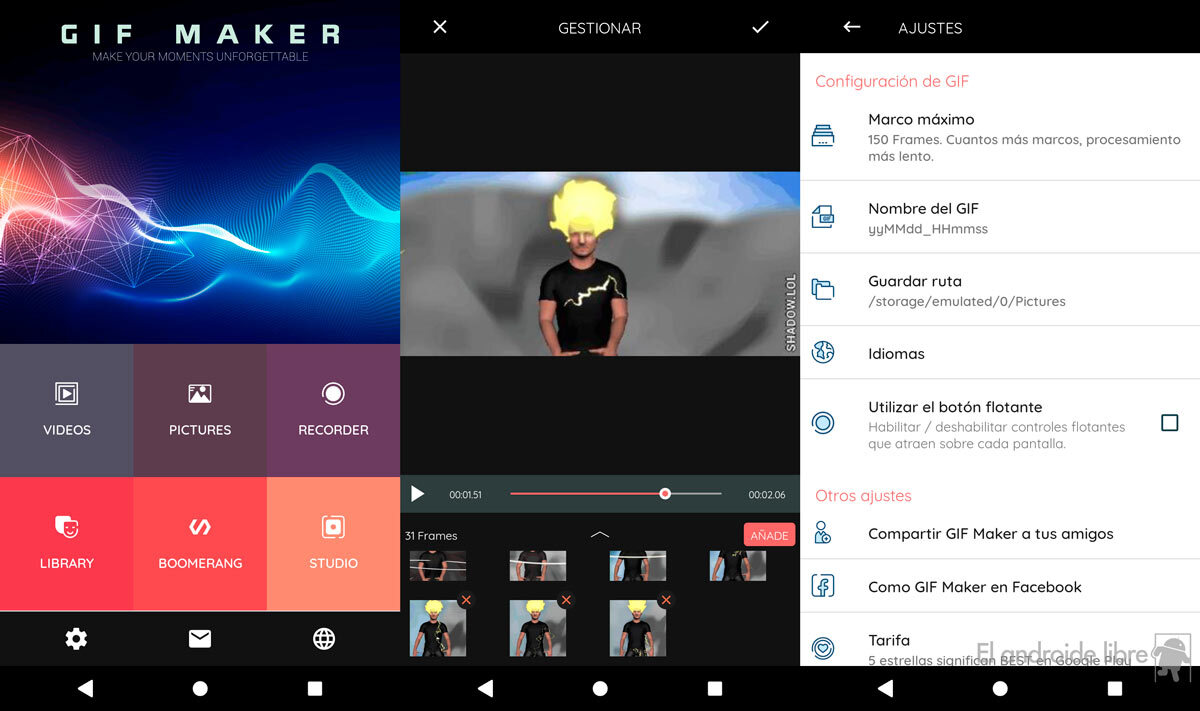Enable the floating button checkbox
This screenshot has height=711, width=1200.
(1169, 423)
